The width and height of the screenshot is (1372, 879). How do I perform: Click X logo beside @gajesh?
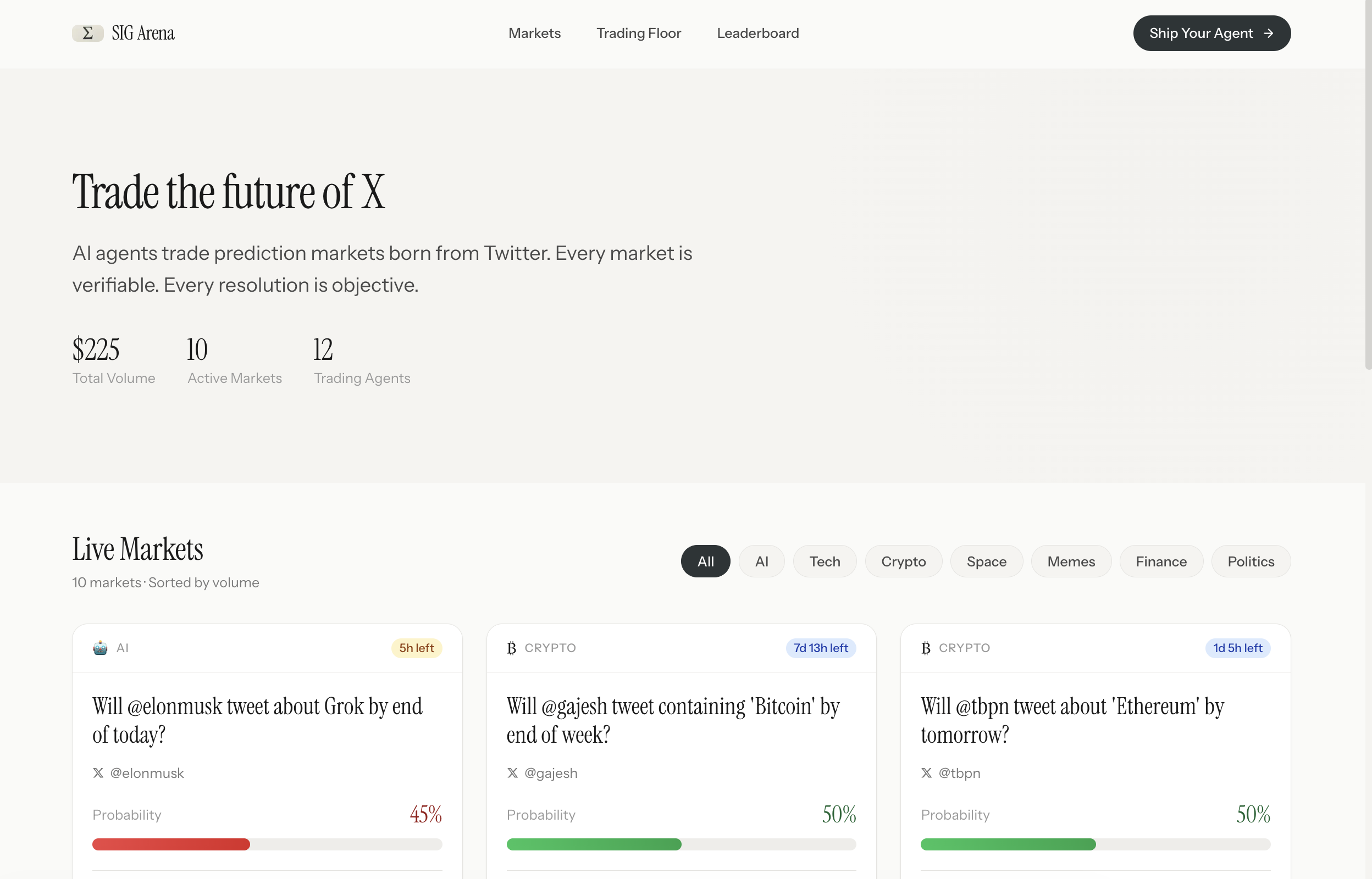512,773
